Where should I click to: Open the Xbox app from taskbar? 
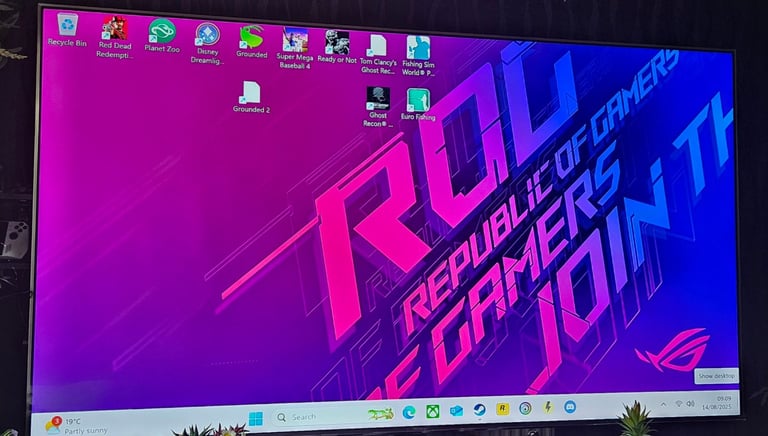tap(432, 412)
